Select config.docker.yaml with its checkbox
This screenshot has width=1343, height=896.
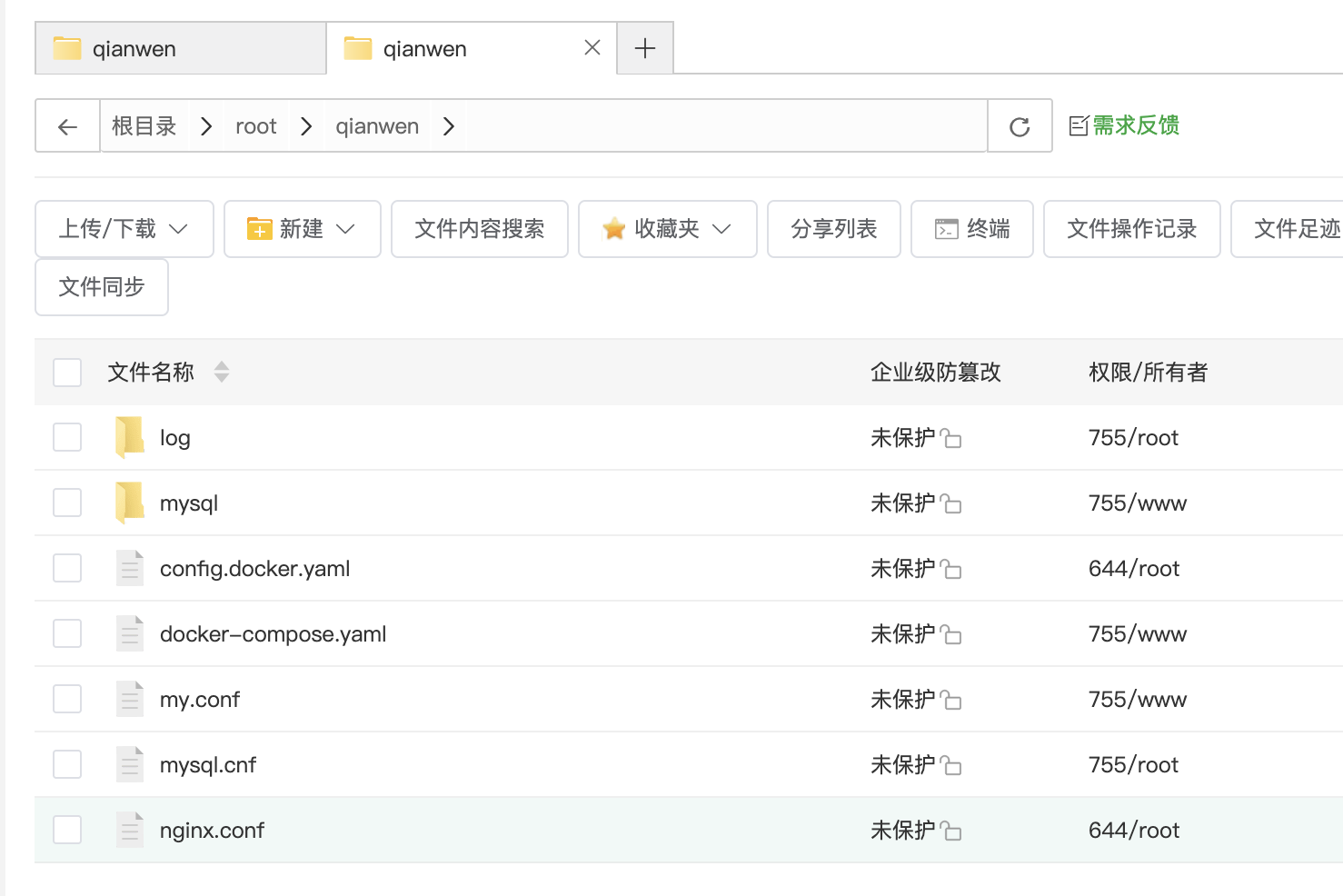[x=67, y=568]
